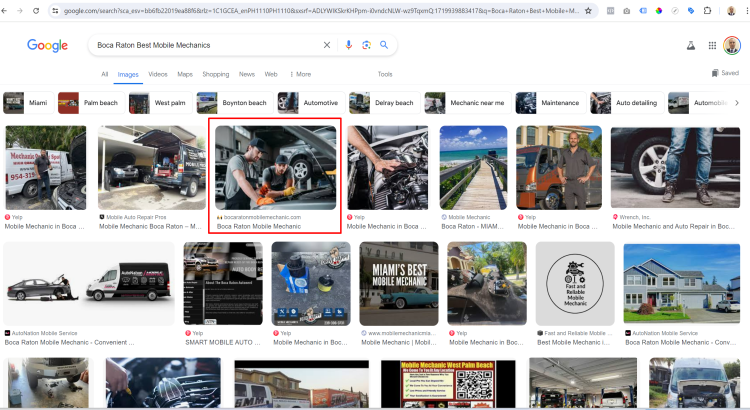The height and width of the screenshot is (410, 750).
Task: Filter results by Palm beach chip
Action: pyautogui.click(x=91, y=103)
